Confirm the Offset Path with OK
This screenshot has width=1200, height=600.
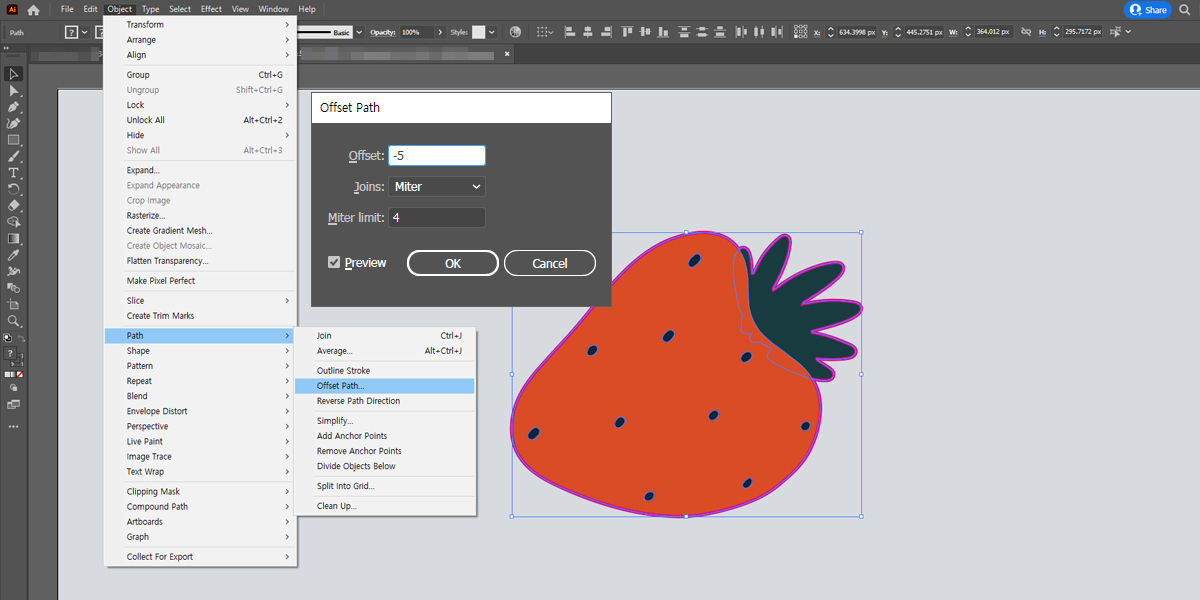coord(453,263)
